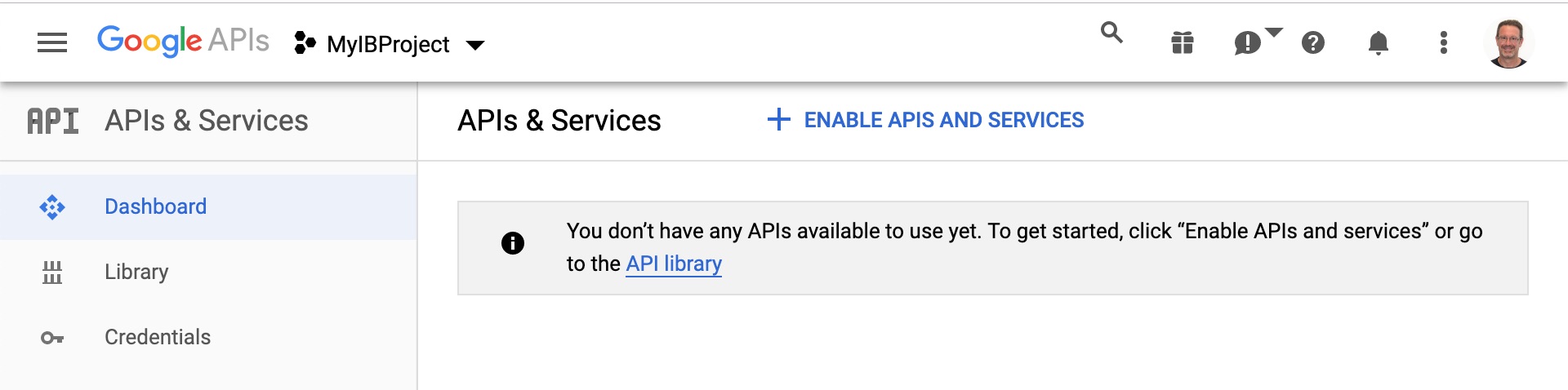Select Library in the sidebar
Screen dimensions: 1568x390
point(208,272)
